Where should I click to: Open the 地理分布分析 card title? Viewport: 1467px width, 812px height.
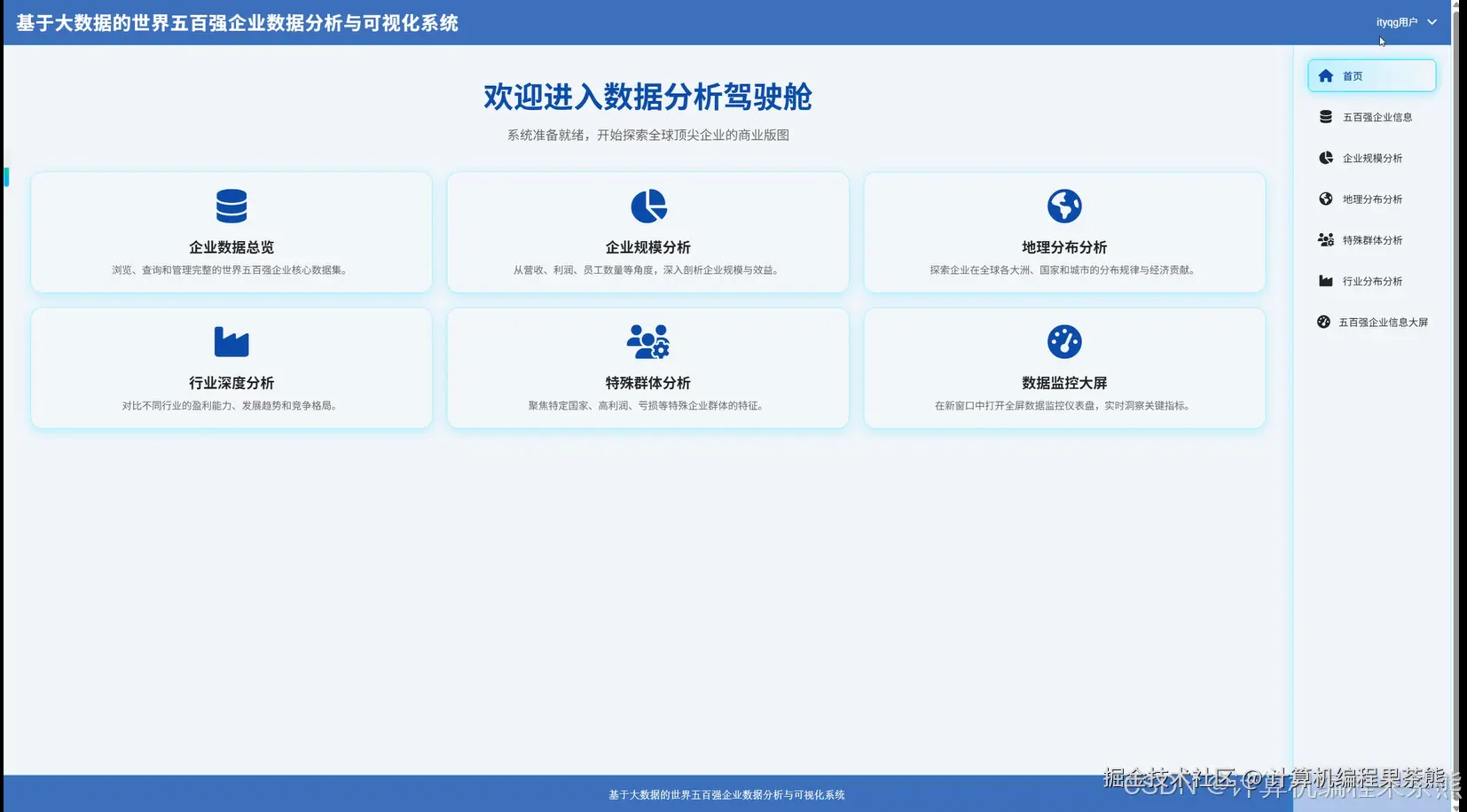tap(1064, 247)
